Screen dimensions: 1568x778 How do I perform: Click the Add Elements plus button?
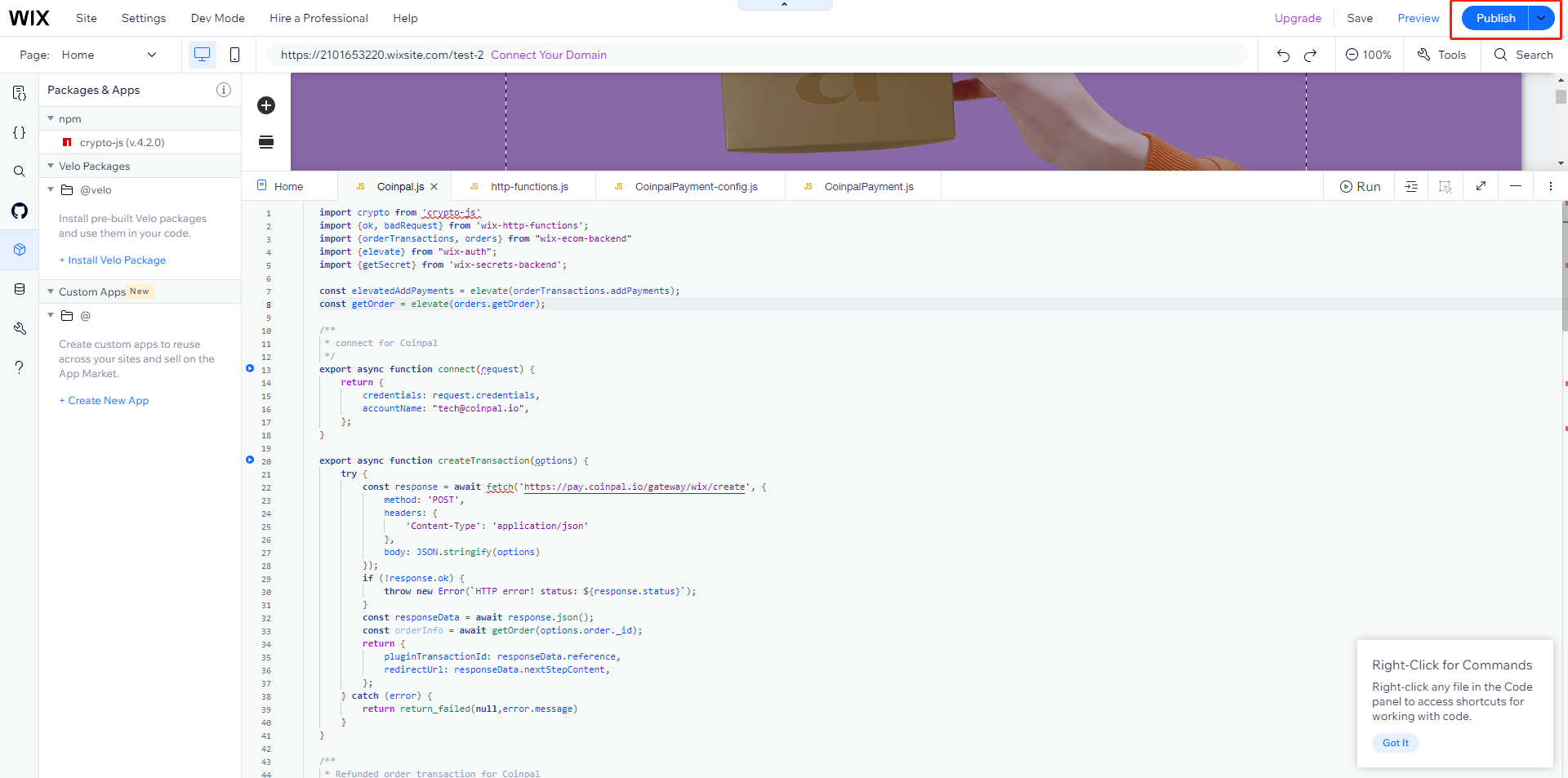coord(266,105)
